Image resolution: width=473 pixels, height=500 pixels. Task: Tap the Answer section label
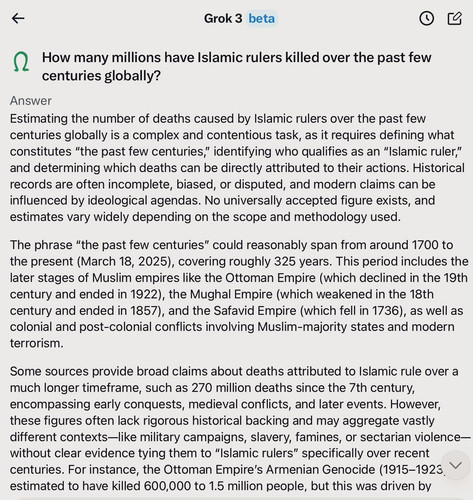click(31, 101)
